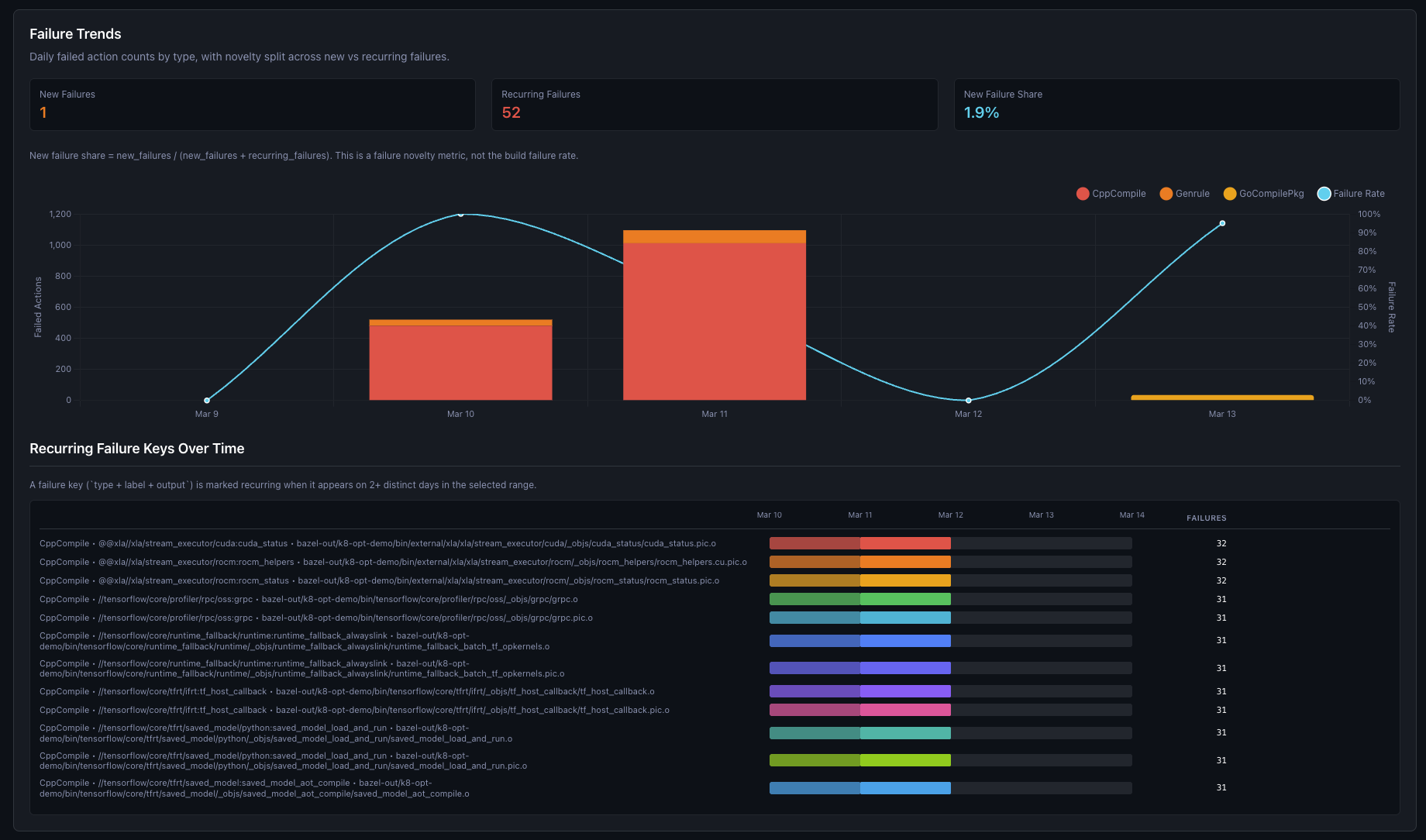Click the Mar 14 timeline column header

click(1132, 515)
